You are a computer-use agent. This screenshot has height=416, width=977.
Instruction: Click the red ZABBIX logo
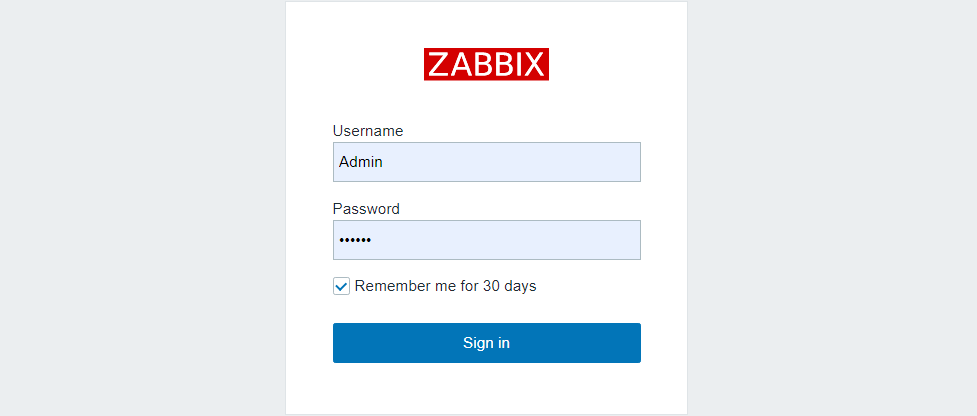tap(486, 64)
